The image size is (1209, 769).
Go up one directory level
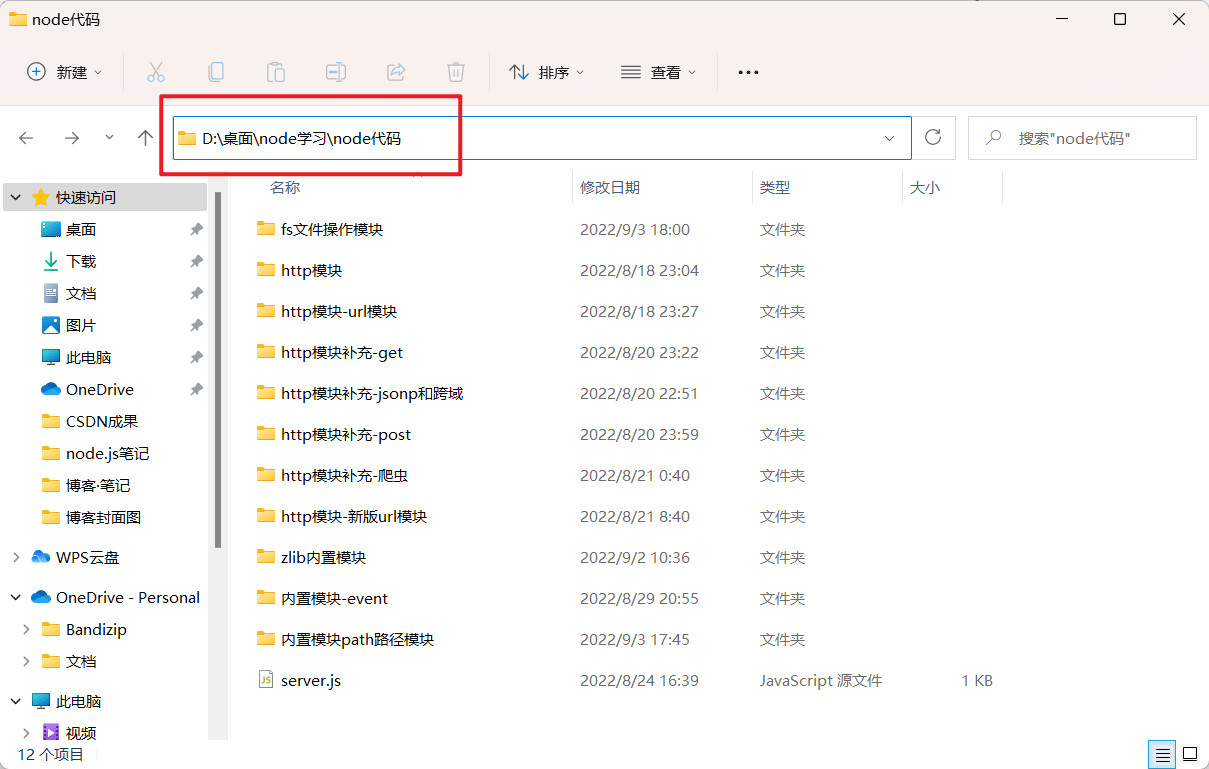[146, 138]
